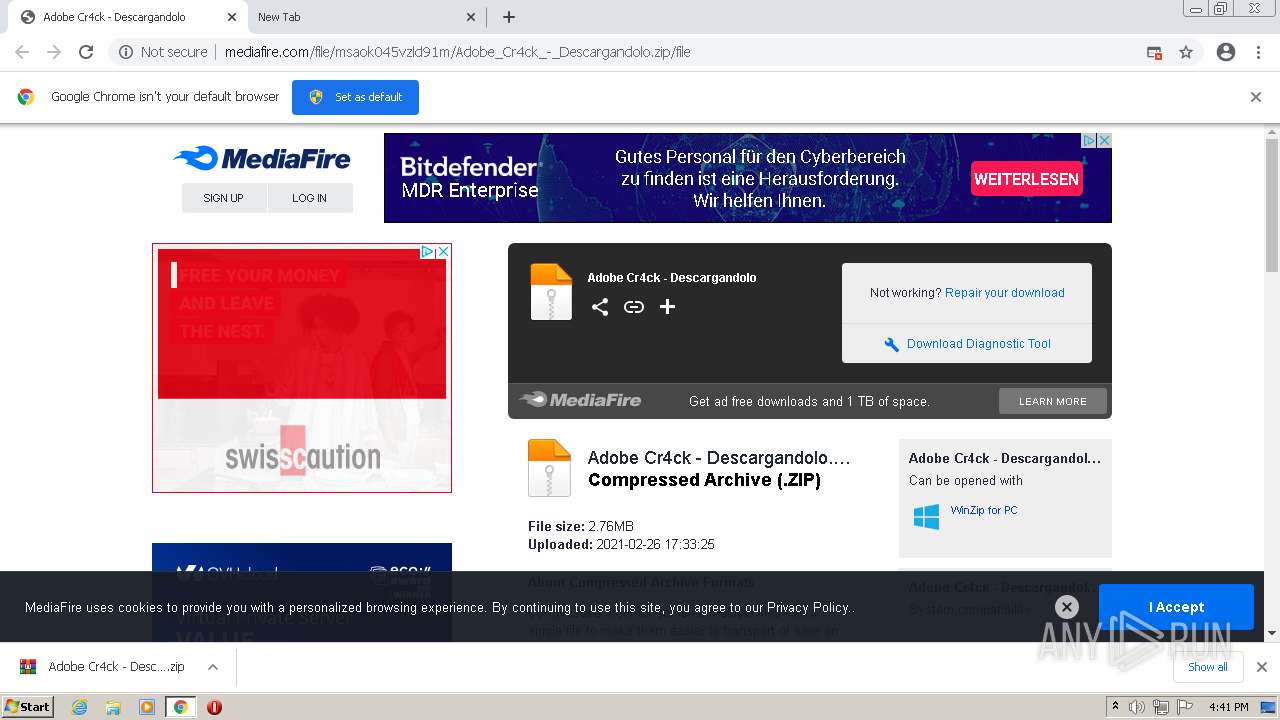Click the plus icon to save file
Image resolution: width=1280 pixels, height=720 pixels.
[667, 307]
